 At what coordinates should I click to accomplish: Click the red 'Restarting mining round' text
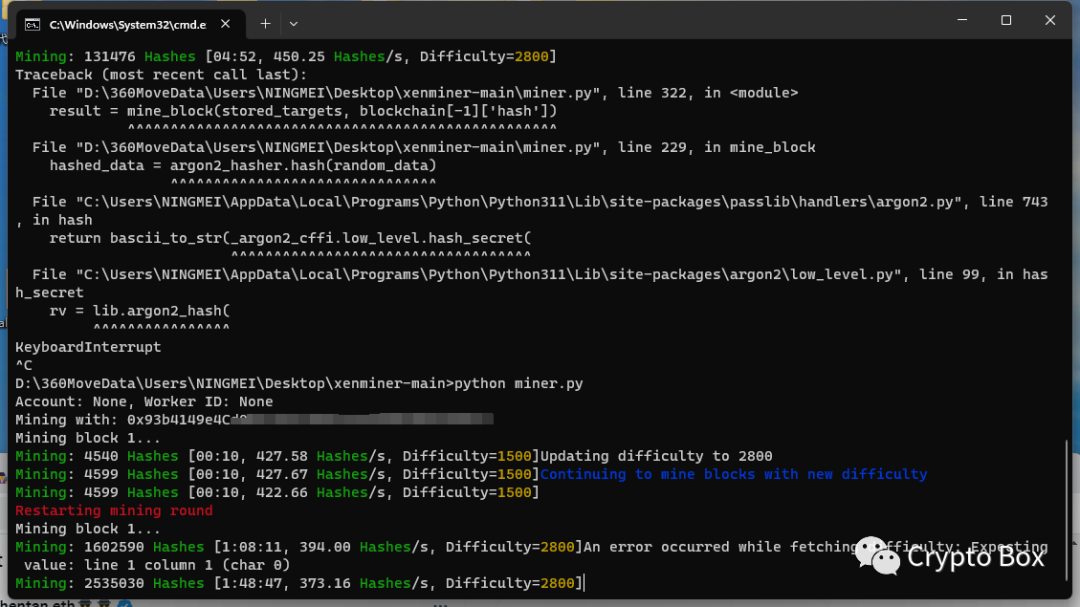(114, 511)
